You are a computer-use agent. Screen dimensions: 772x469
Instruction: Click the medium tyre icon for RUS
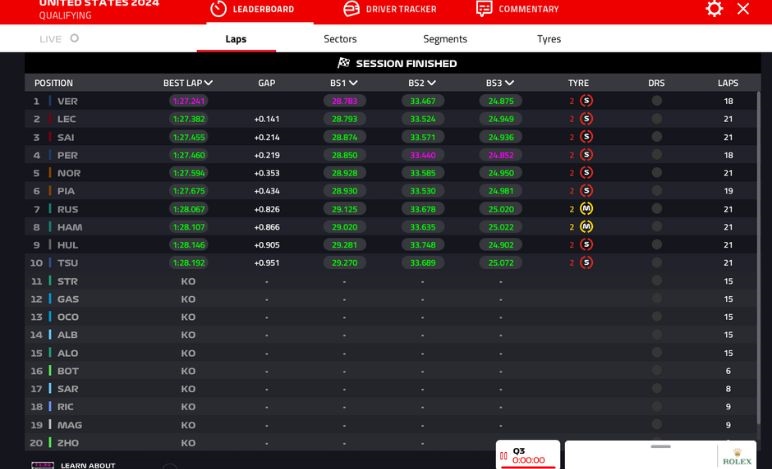coord(586,209)
